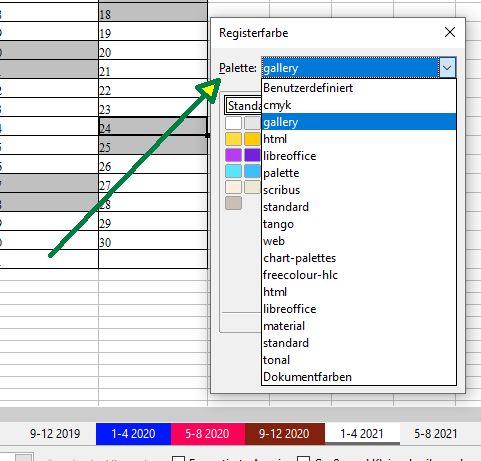Viewport: 481px width, 461px height.
Task: Select the highlighted gallery list entry
Action: (x=359, y=122)
